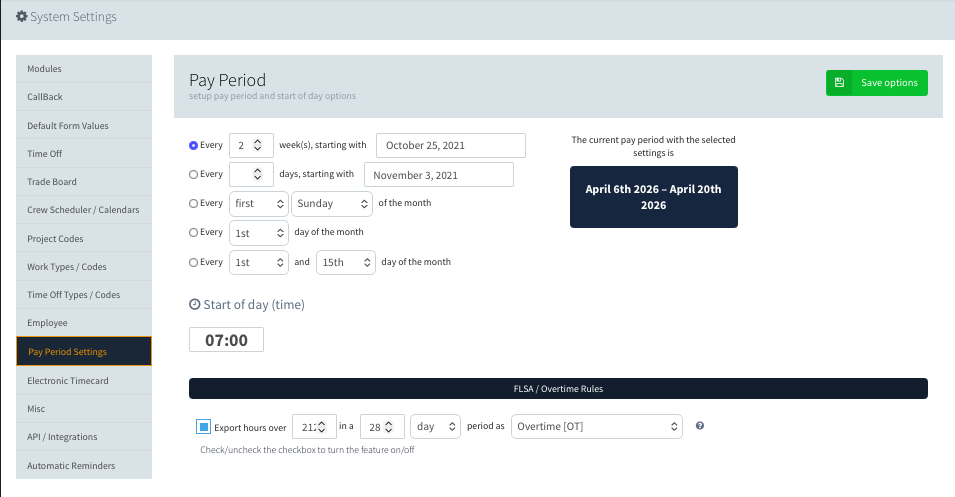Click the System Settings gear icon
Viewport: 955px width, 497px height.
coord(21,16)
